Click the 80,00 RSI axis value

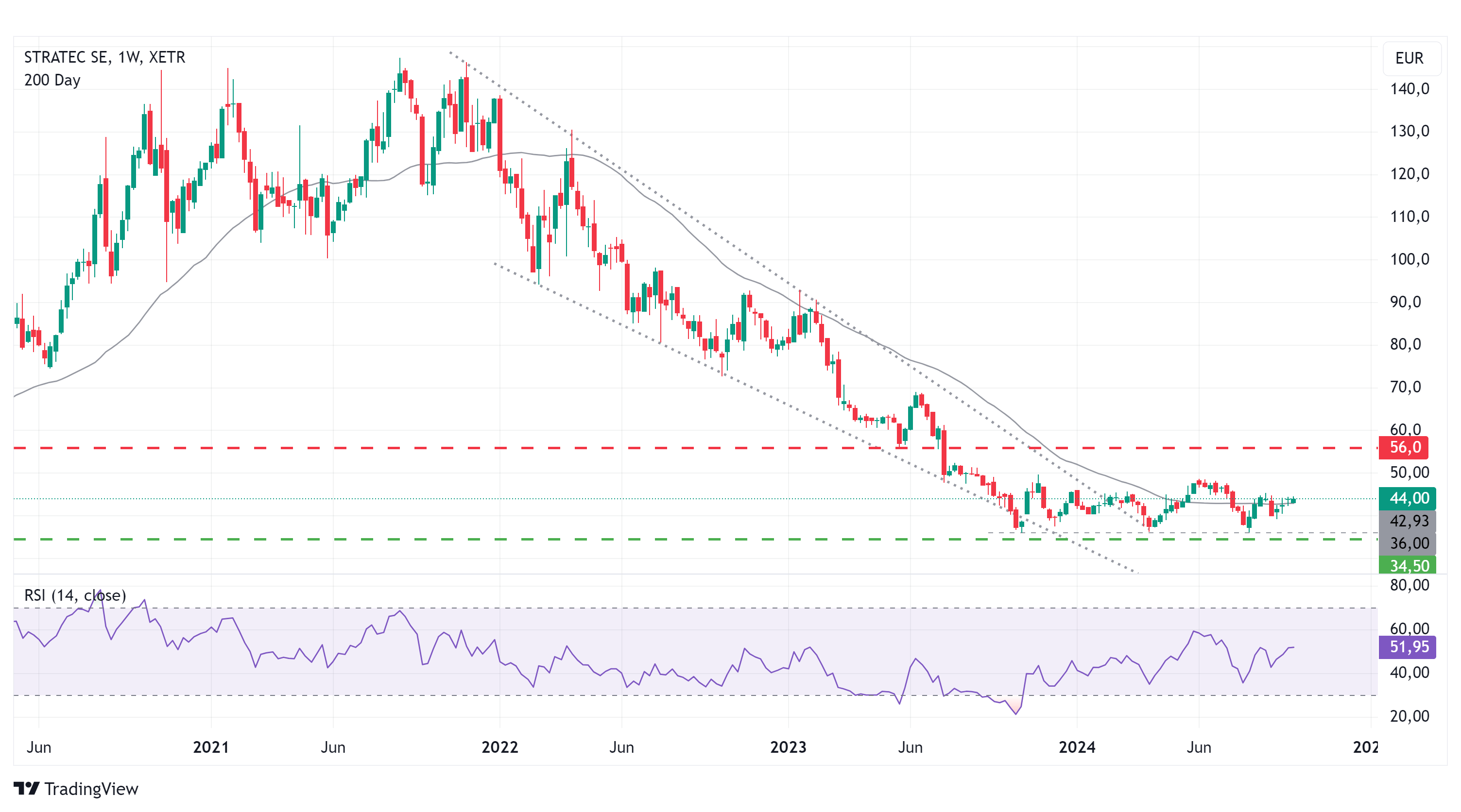tap(1409, 585)
